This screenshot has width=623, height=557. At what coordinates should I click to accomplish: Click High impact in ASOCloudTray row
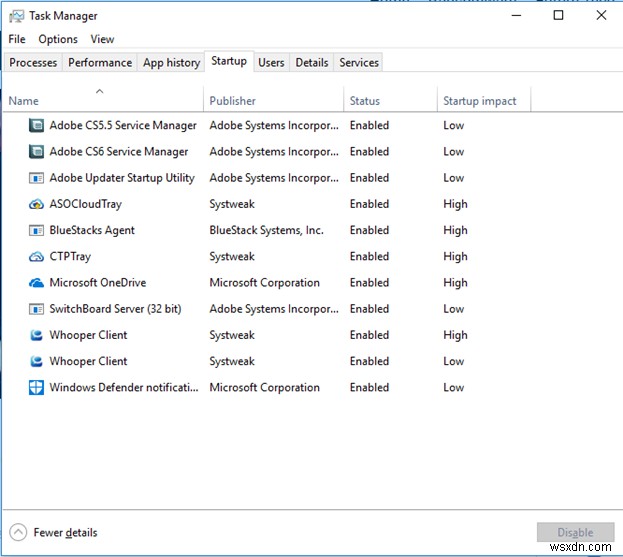pos(455,204)
